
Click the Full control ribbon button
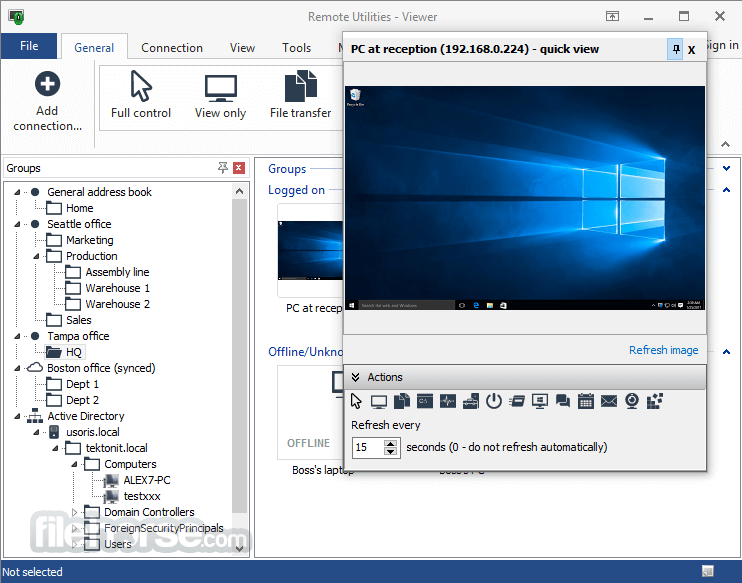tap(141, 95)
